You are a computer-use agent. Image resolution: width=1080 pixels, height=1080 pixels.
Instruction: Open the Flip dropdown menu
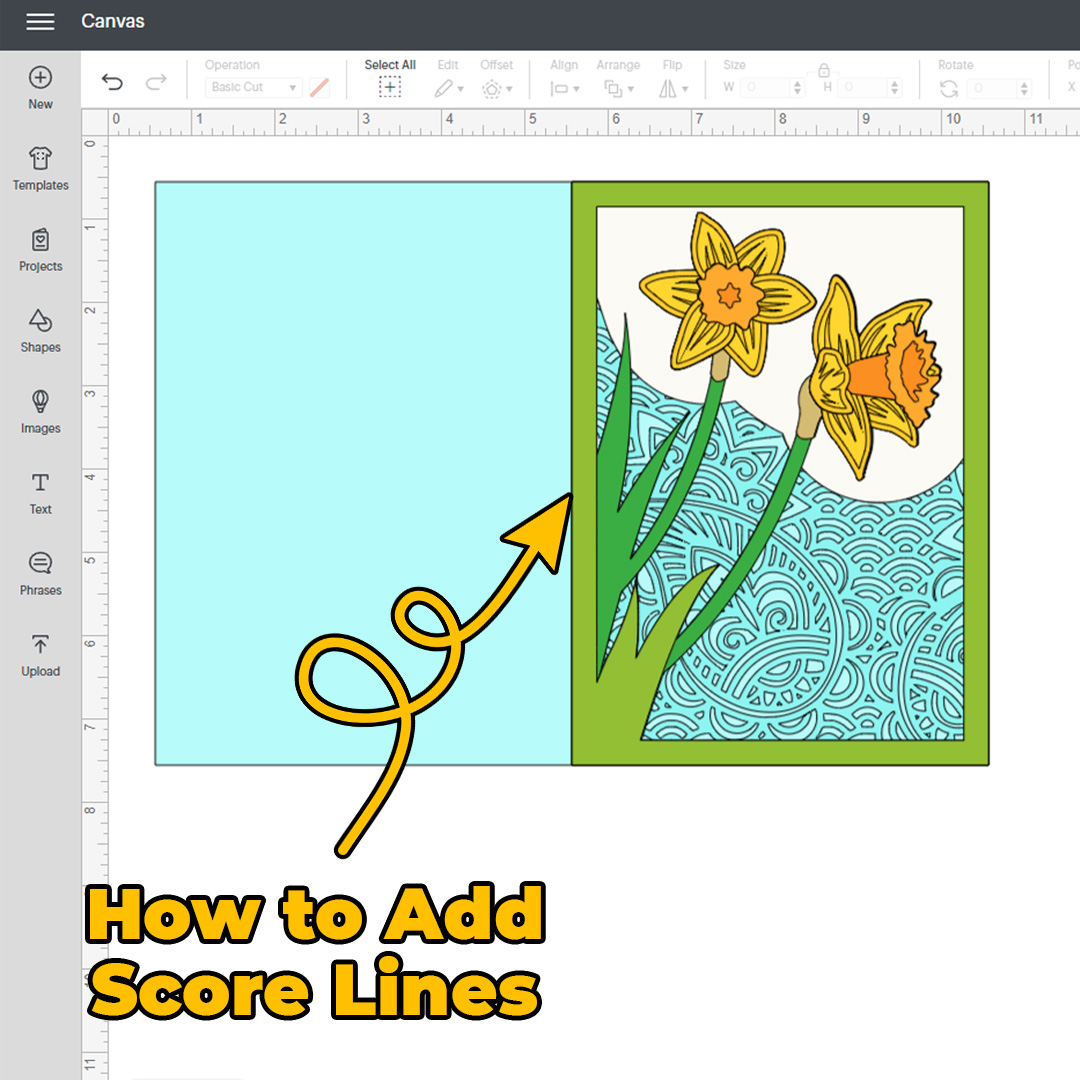coord(672,88)
